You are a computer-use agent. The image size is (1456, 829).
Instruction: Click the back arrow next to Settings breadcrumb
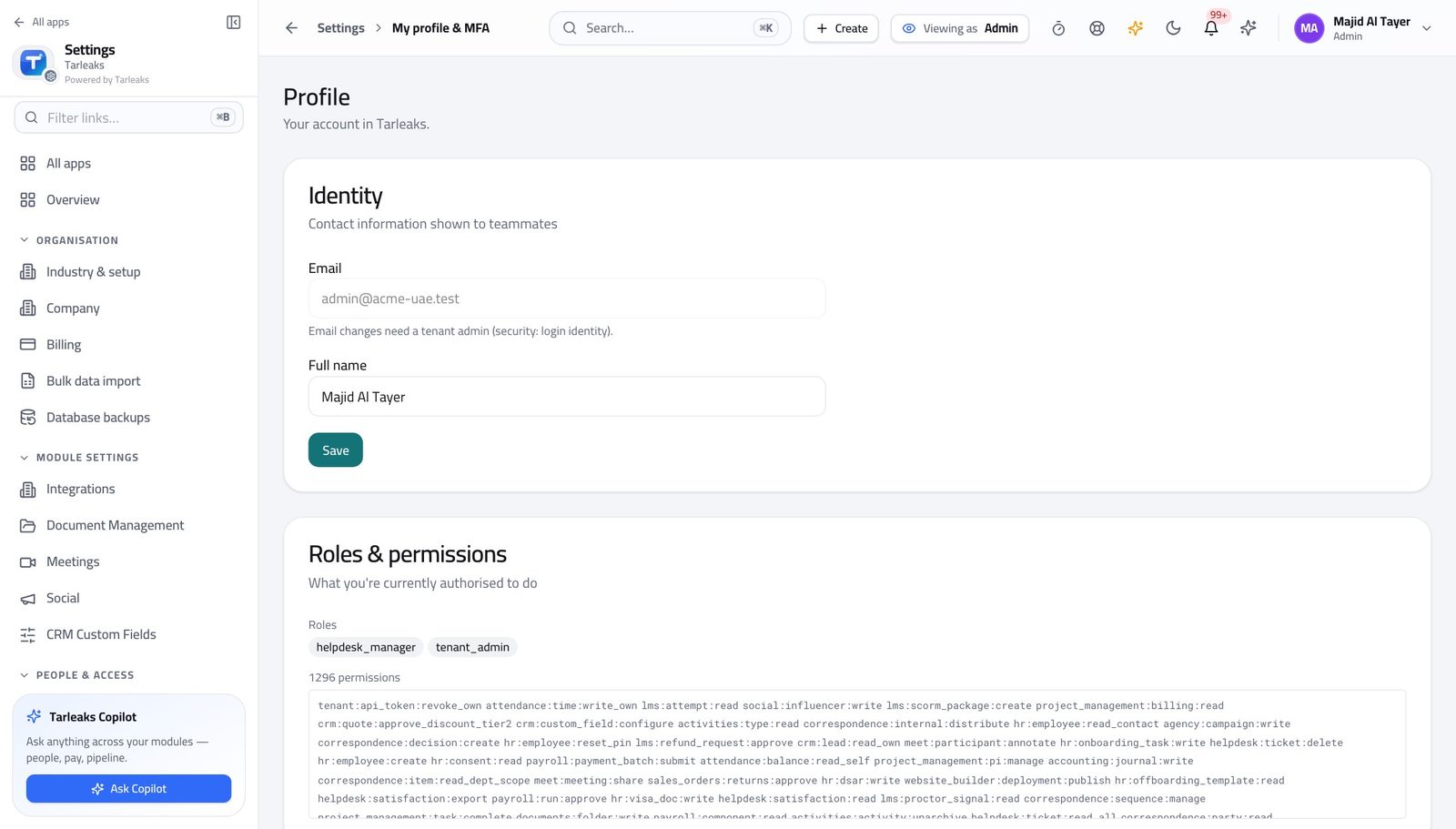pos(291,28)
